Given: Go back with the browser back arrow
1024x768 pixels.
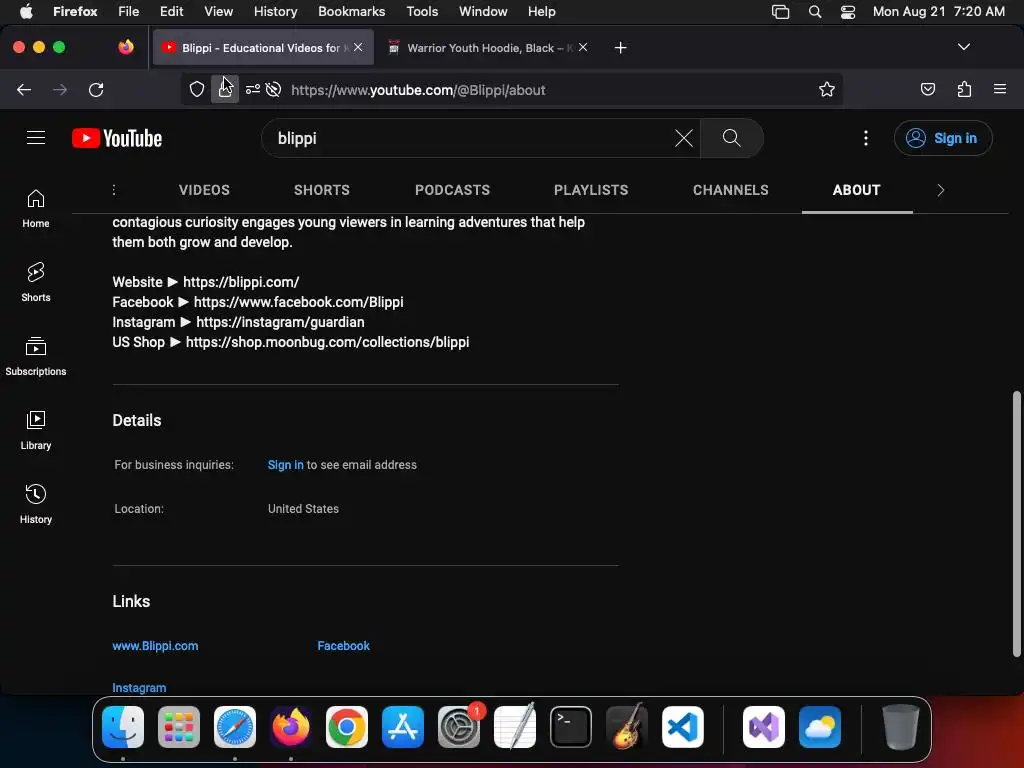Looking at the screenshot, I should tap(24, 89).
